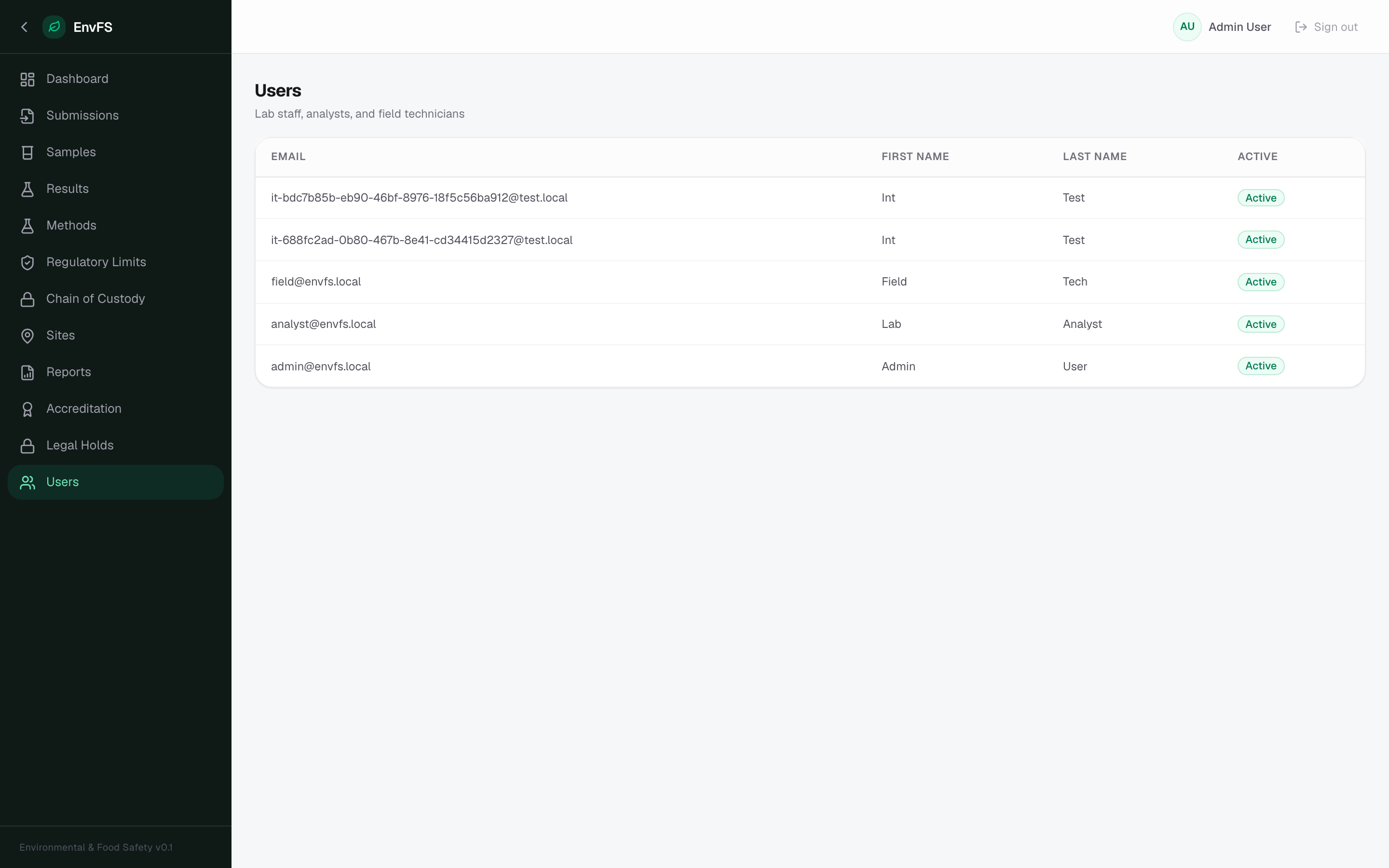
Task: Click the Sites map pin icon
Action: [27, 336]
